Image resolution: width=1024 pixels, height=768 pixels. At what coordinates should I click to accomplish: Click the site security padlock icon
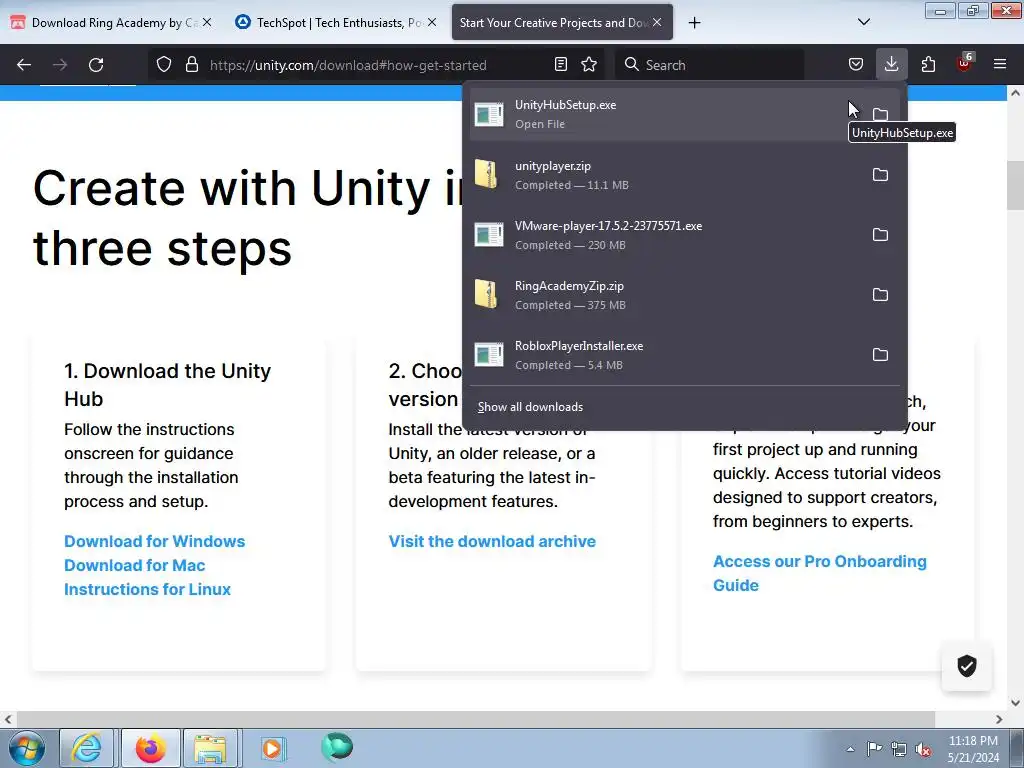tap(191, 65)
